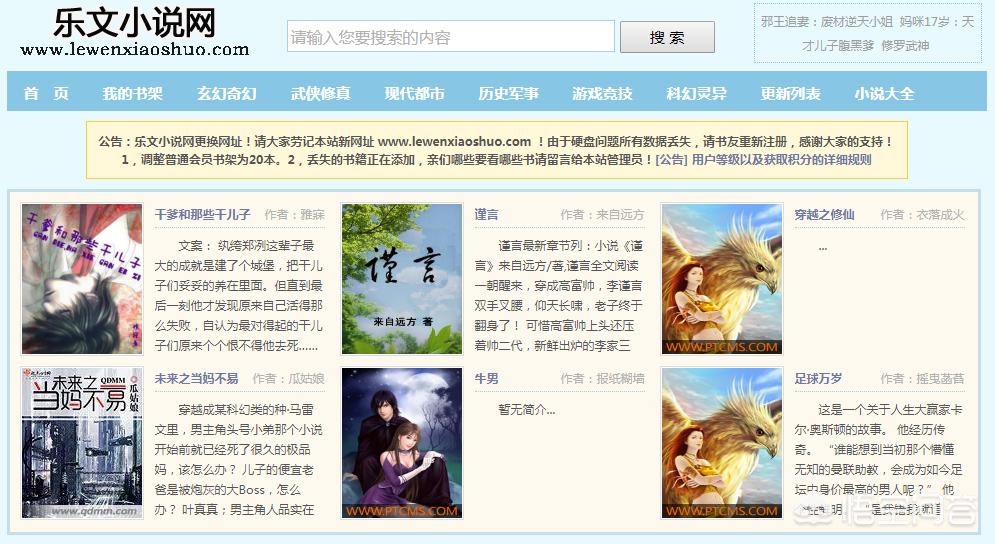Open the 干爹和那些干儿子 book cover

pyautogui.click(x=82, y=279)
